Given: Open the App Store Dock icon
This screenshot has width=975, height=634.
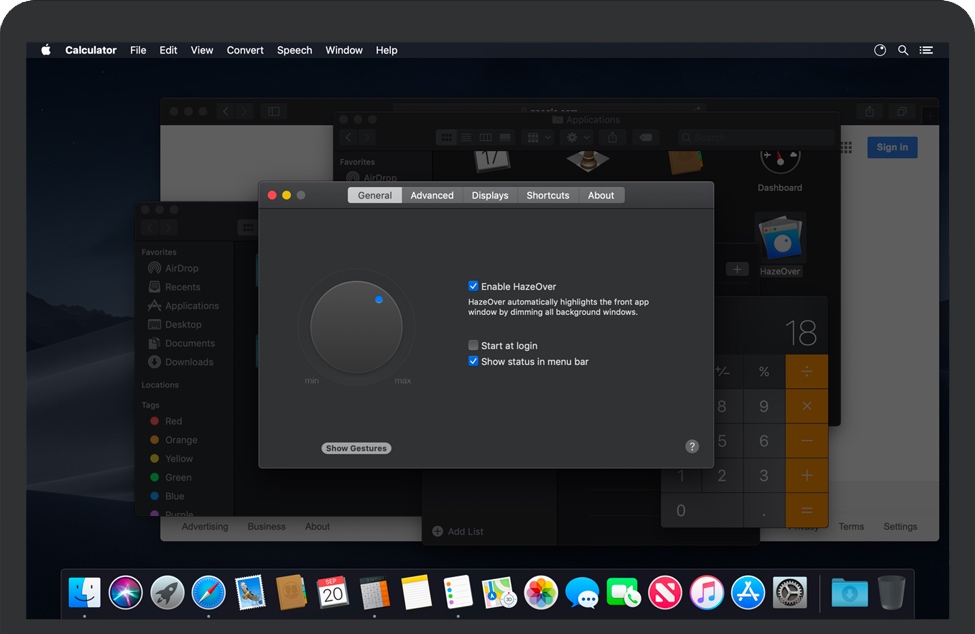Looking at the screenshot, I should point(748,592).
